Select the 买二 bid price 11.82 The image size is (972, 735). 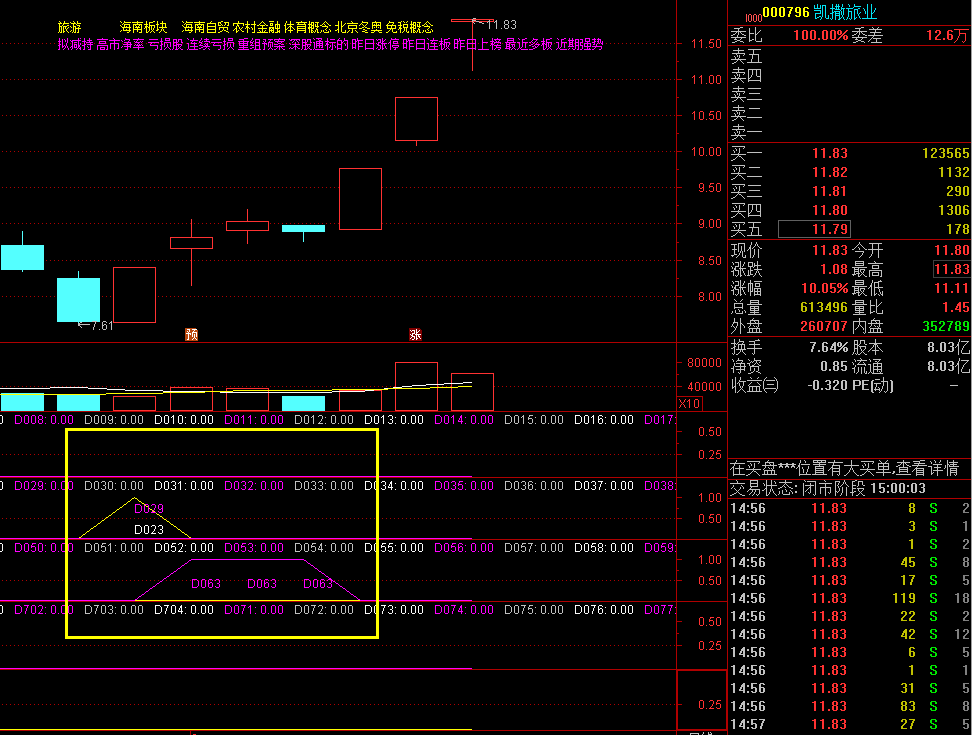click(829, 172)
